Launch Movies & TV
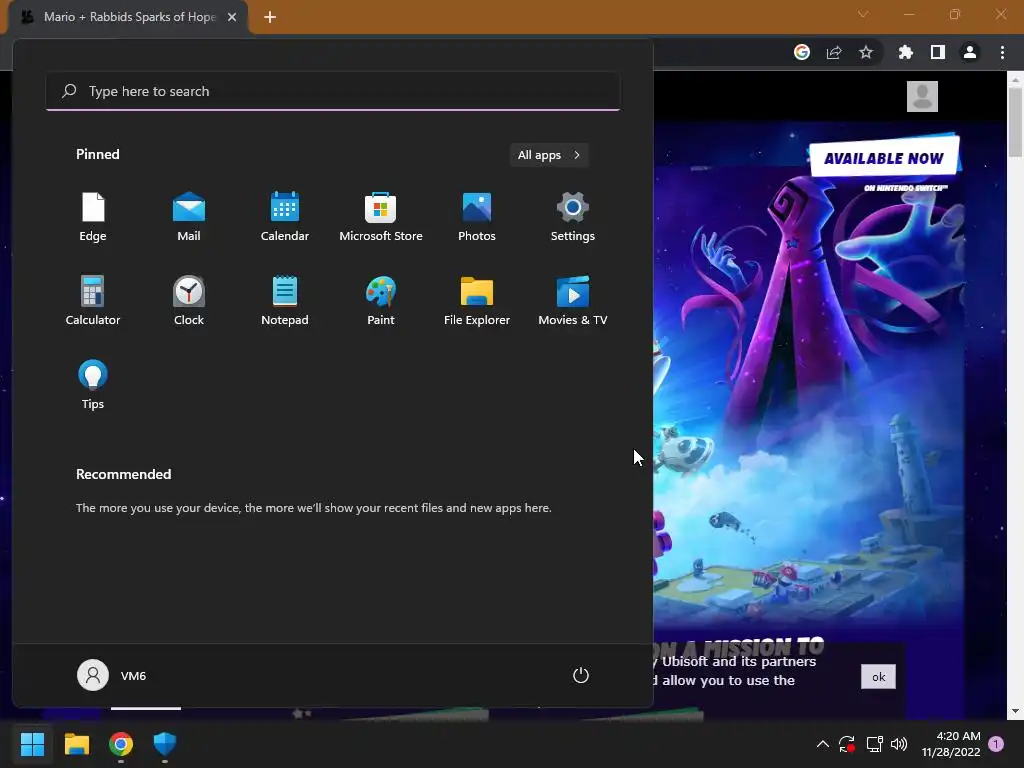 (573, 301)
